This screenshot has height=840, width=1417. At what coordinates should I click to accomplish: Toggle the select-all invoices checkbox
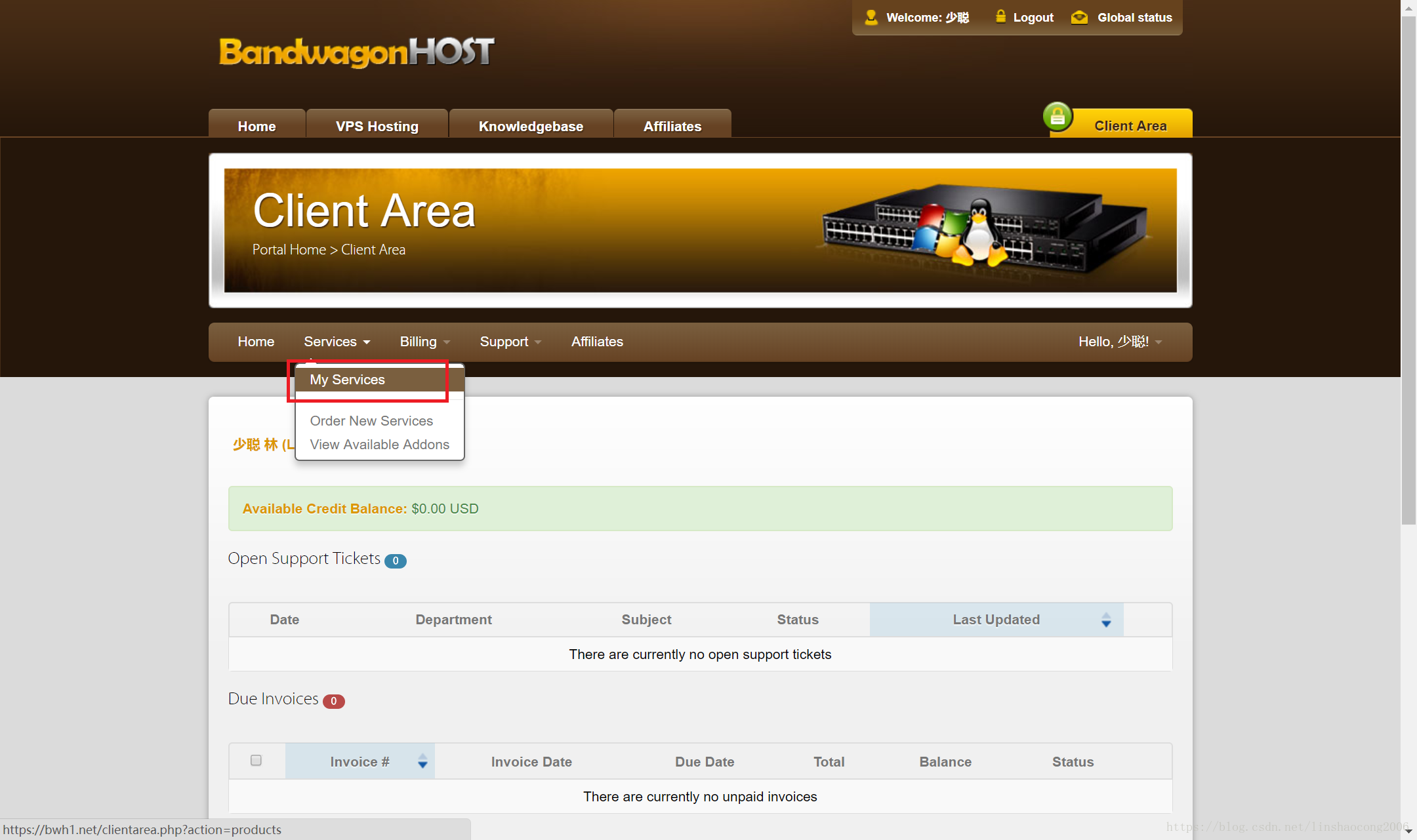256,760
